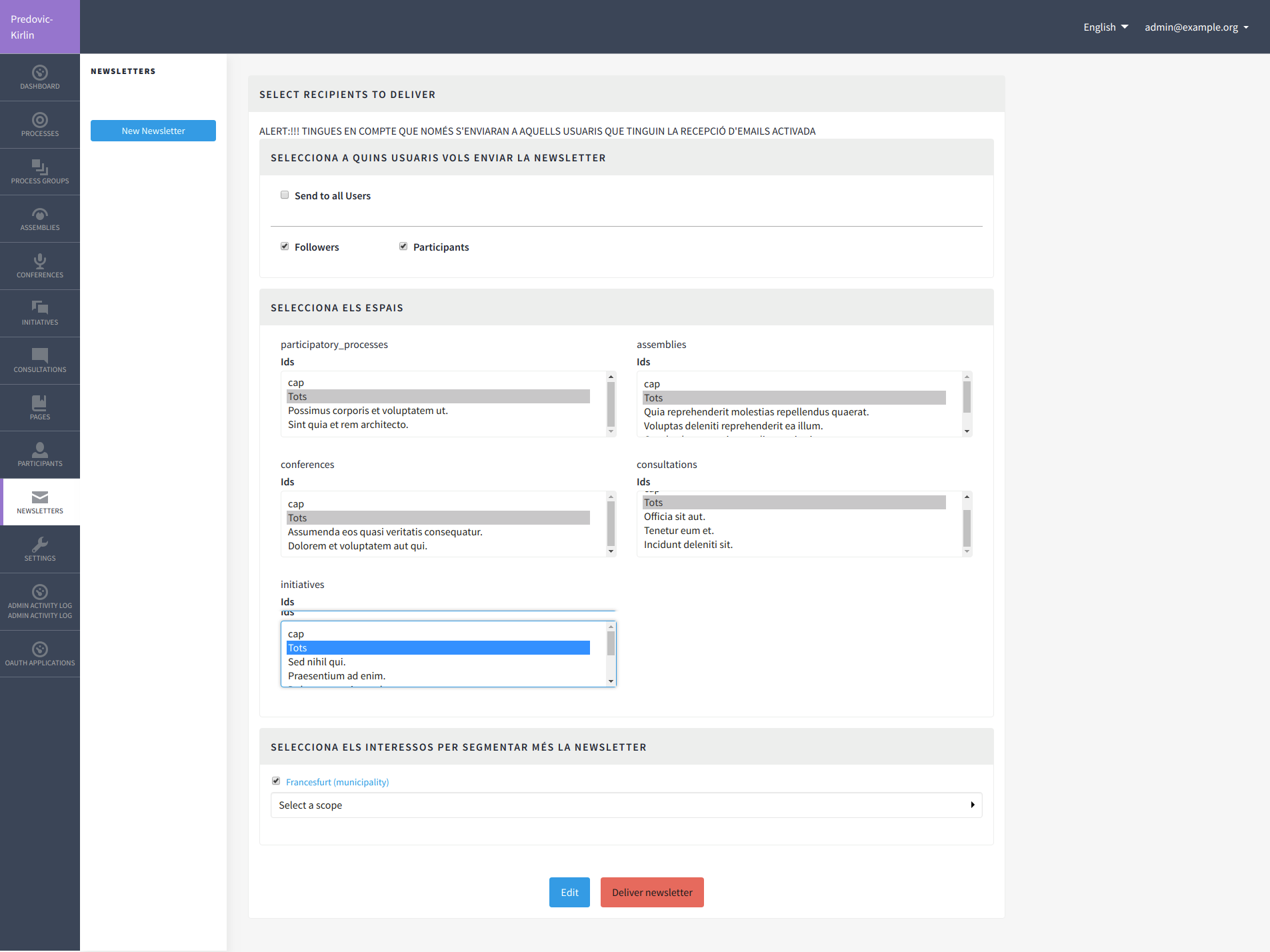Click the New Newsletter button
Image resolution: width=1270 pixels, height=952 pixels.
tap(153, 131)
